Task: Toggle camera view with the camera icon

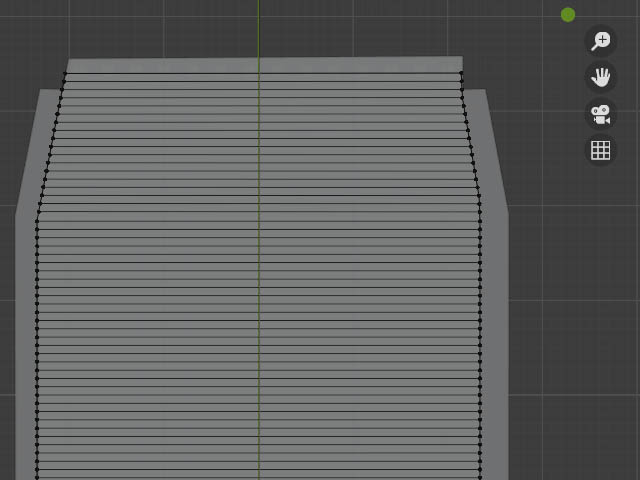Action: pos(600,114)
